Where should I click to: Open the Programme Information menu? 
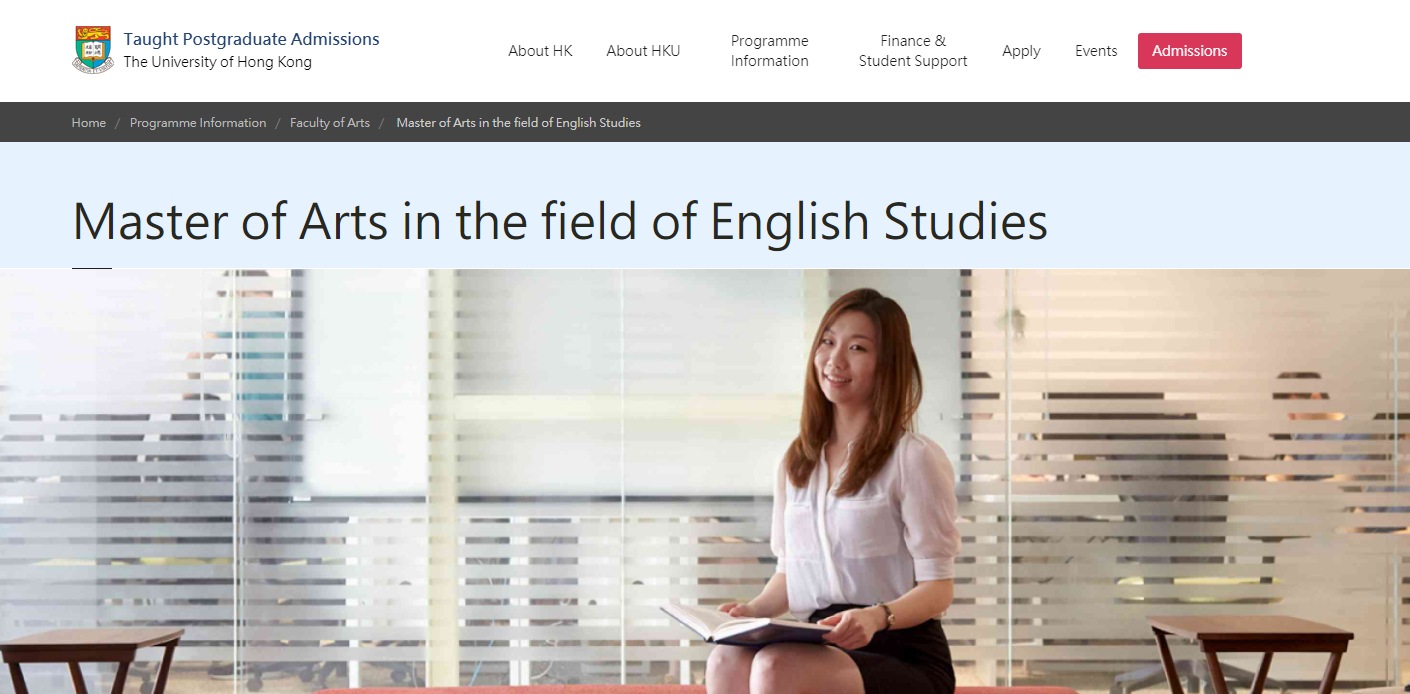[769, 51]
